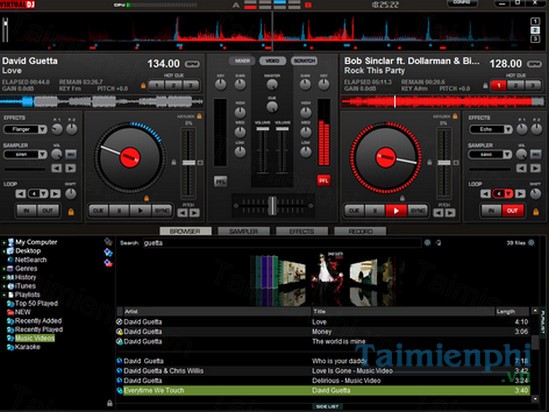This screenshot has width=549, height=412.
Task: Expand the Playlists tree node
Action: 4,295
